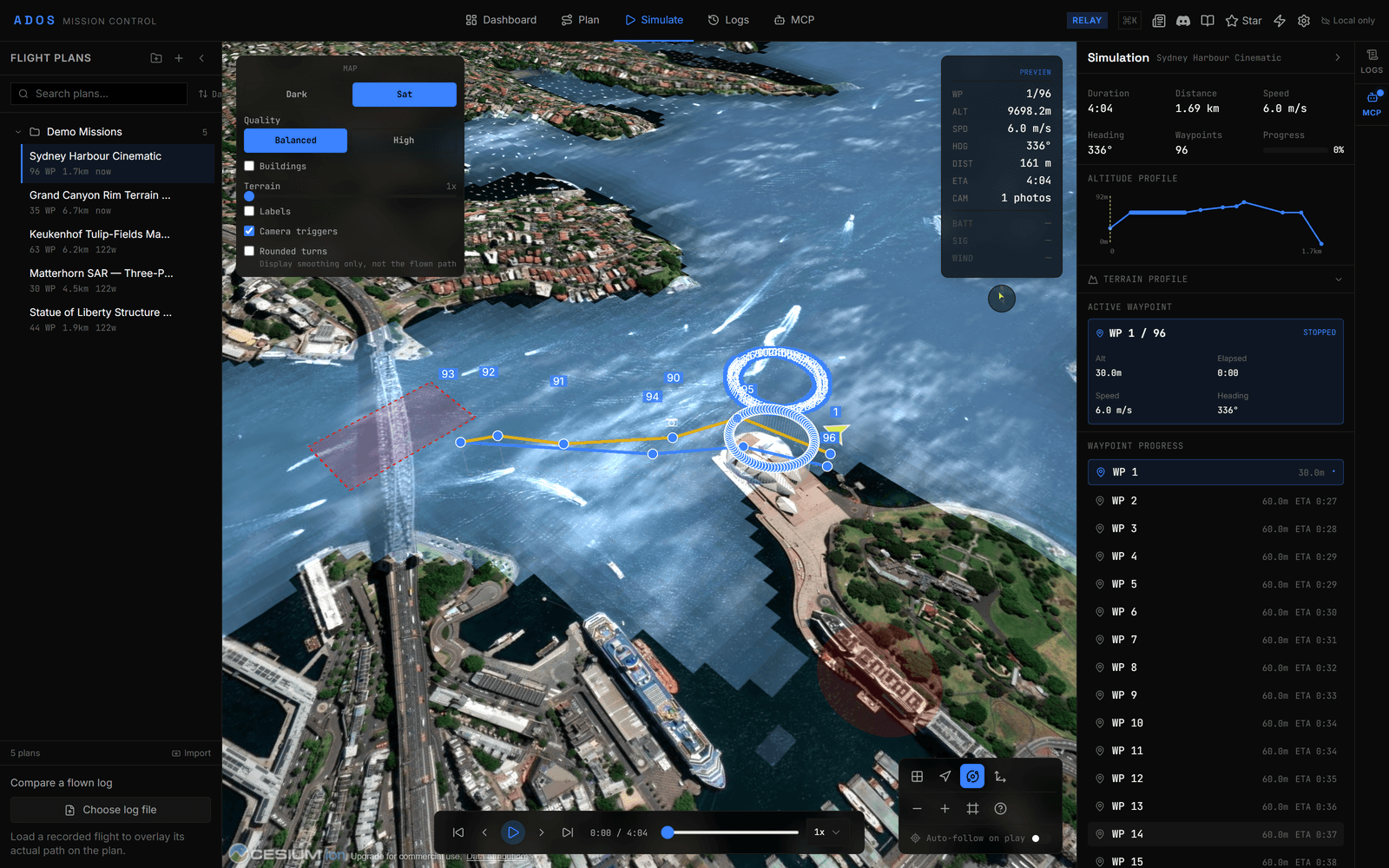Open the MCP side panel icon
This screenshot has height=868, width=1389.
(1372, 103)
